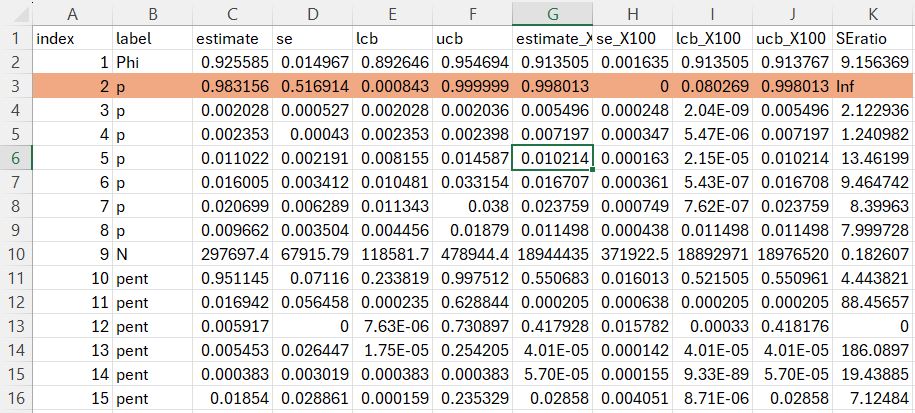The height and width of the screenshot is (413, 915).
Task: Click the fill handle of cell G6
Action: 593,170
